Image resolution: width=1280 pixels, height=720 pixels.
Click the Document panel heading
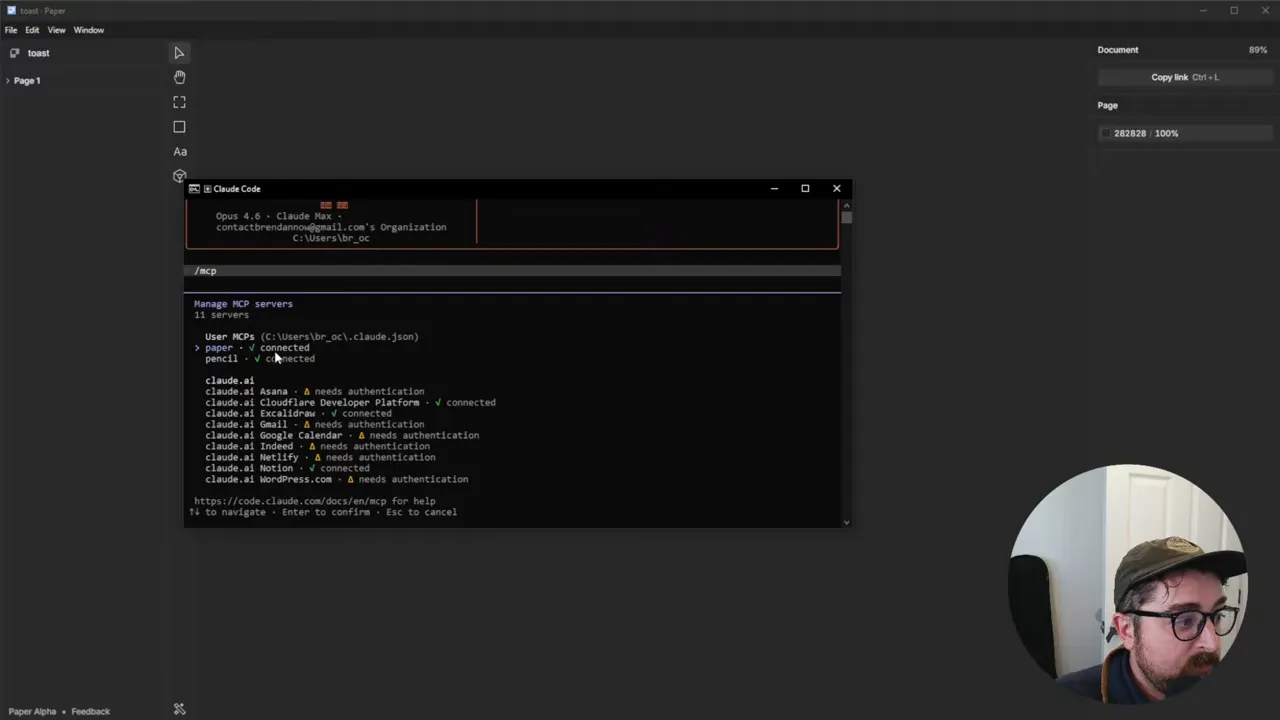tap(1117, 50)
